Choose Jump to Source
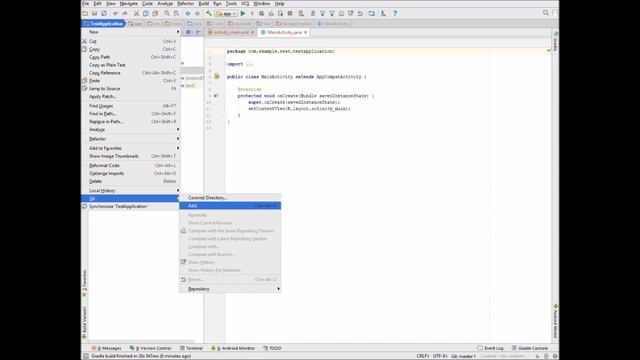Image resolution: width=640 pixels, height=360 pixels. [131, 89]
